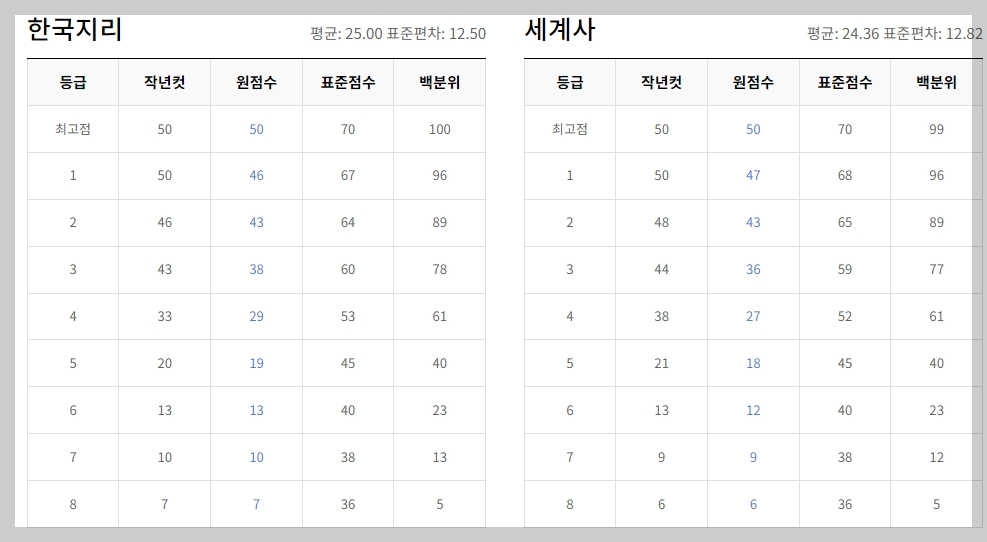Select 한국지리 grade 2 백분위 value 89
Viewport: 987px width, 542px height.
pyautogui.click(x=439, y=222)
